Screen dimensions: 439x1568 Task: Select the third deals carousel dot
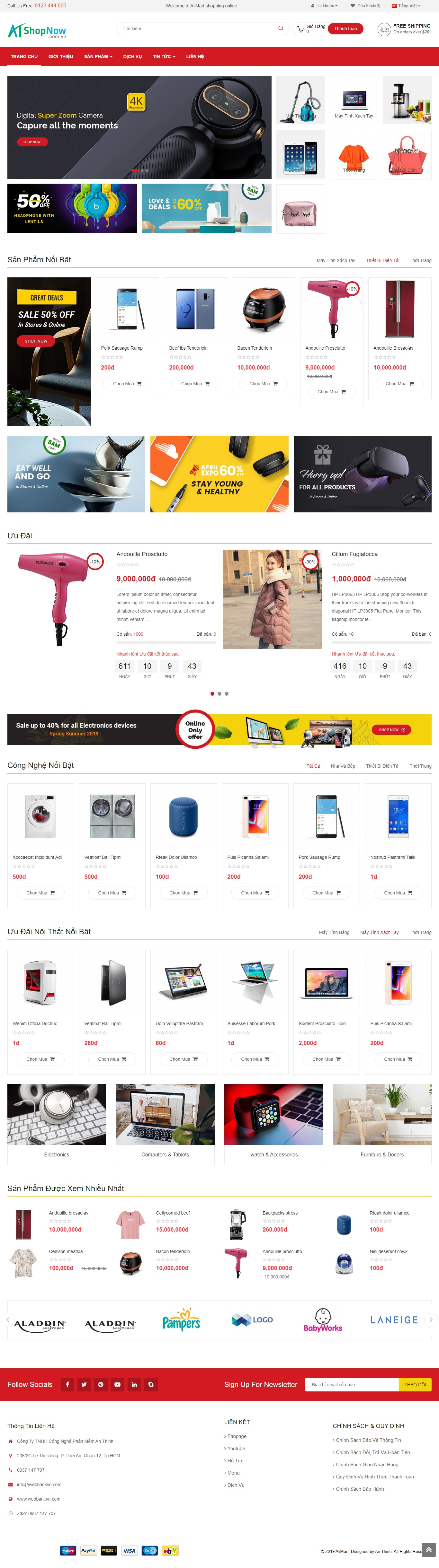point(226,693)
